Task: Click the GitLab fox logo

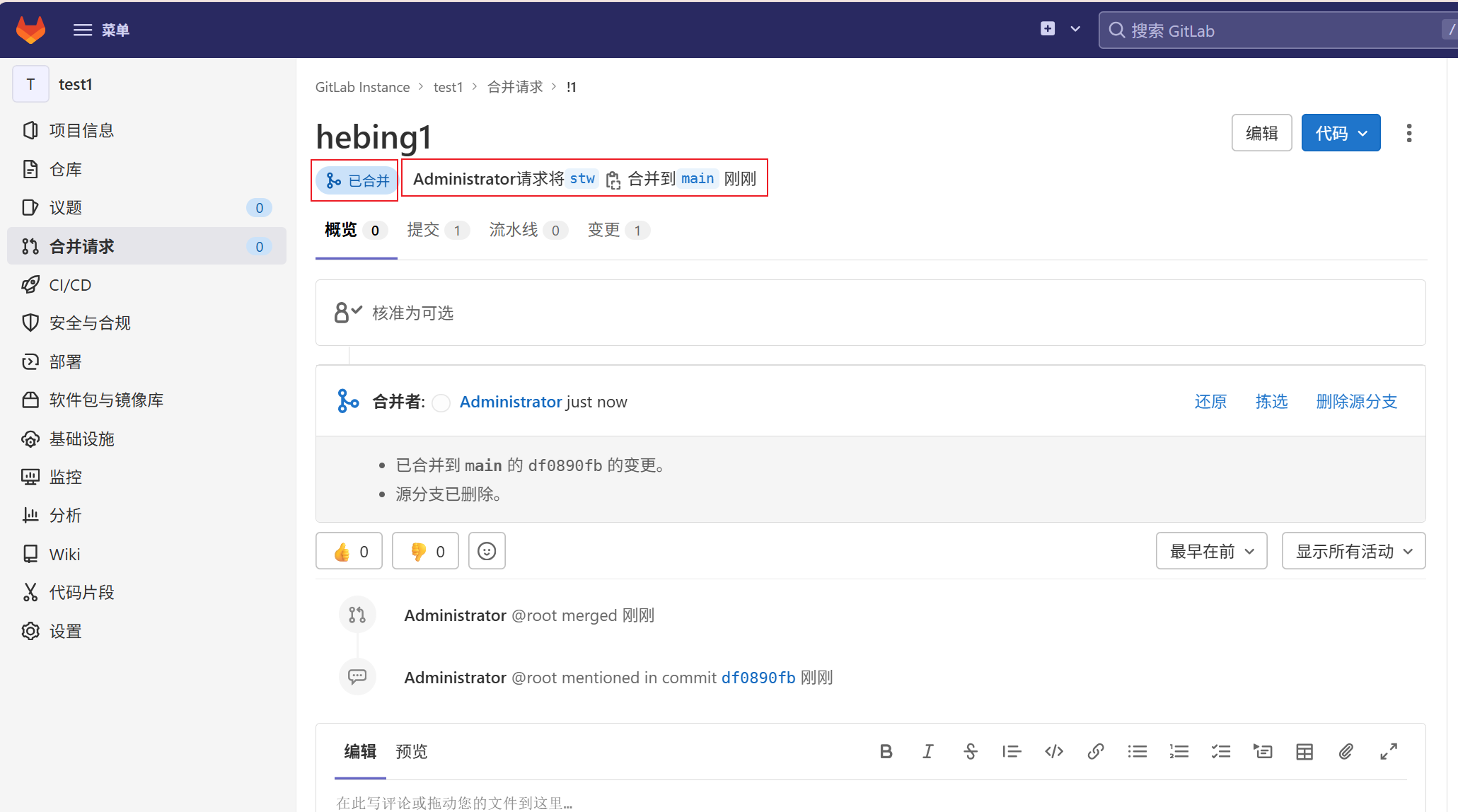Action: [x=30, y=30]
